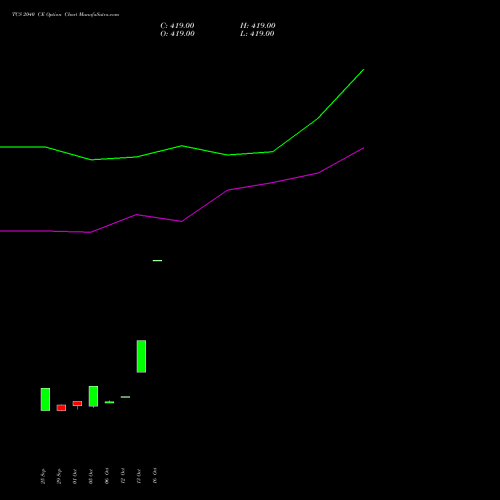Click the TCS CE Option Chart title
The height and width of the screenshot is (500, 500).
click(65, 15)
